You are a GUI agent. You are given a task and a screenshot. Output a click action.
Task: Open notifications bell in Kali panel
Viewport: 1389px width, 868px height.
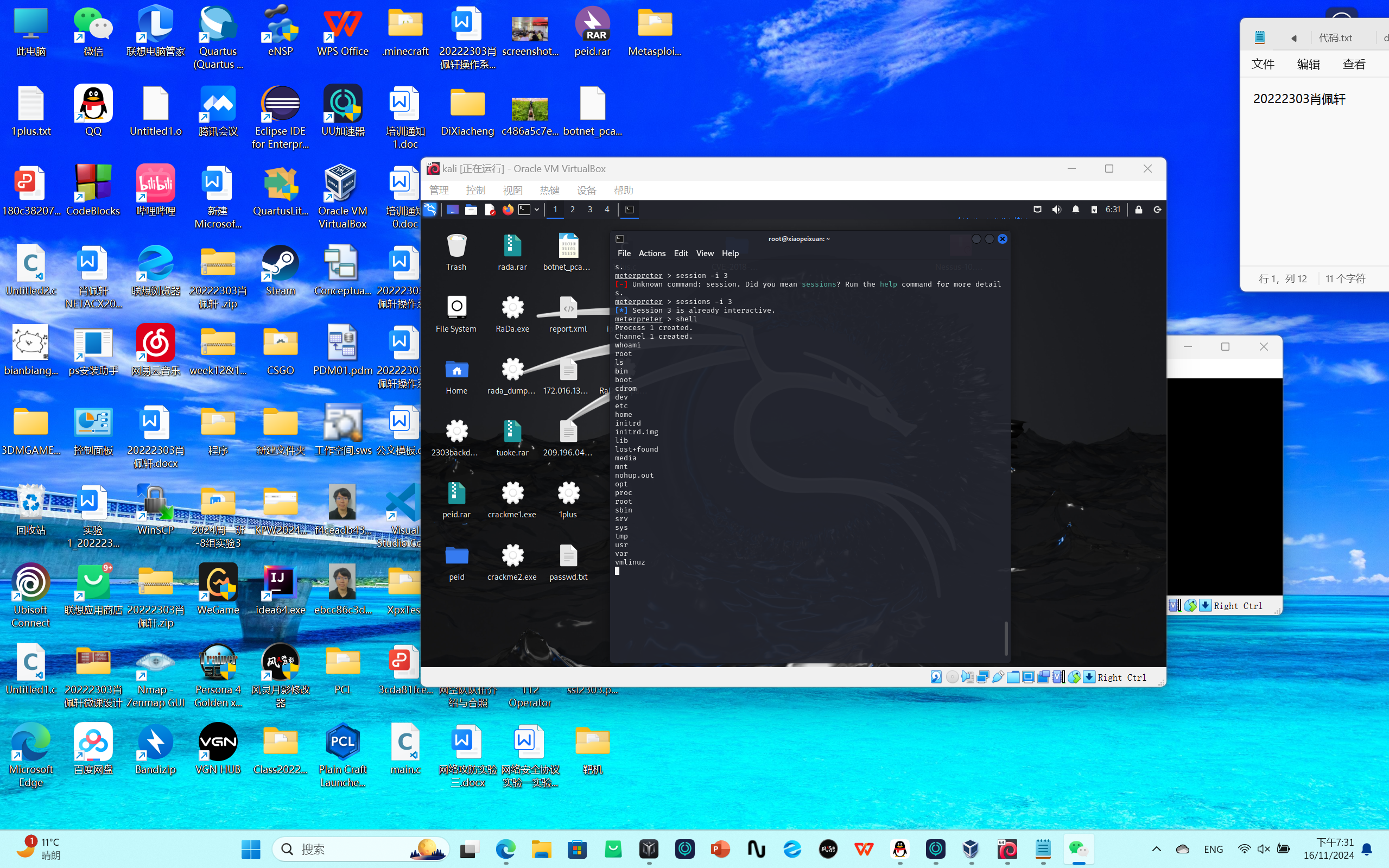(x=1076, y=210)
